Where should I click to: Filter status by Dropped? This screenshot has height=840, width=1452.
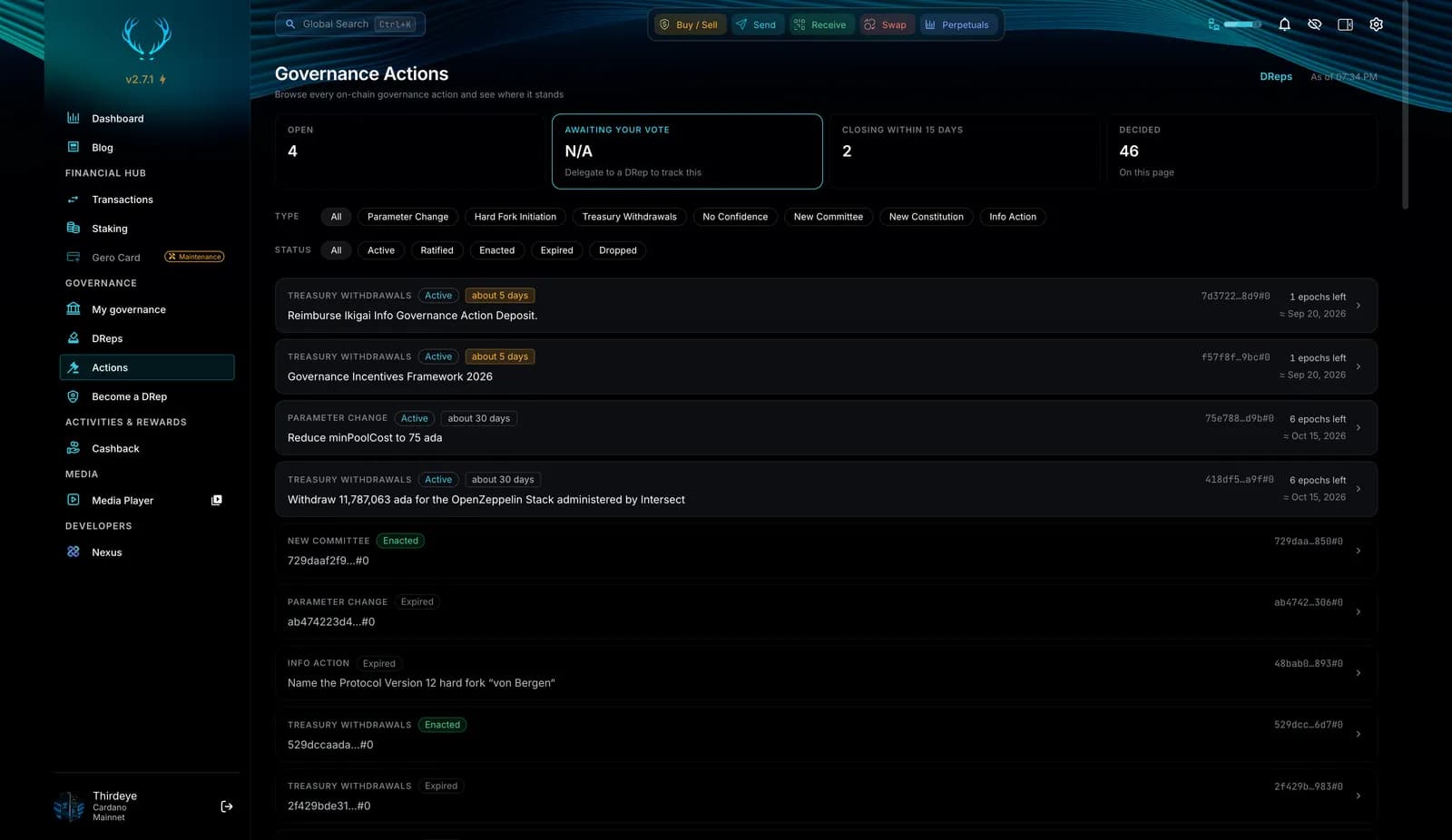pos(618,250)
